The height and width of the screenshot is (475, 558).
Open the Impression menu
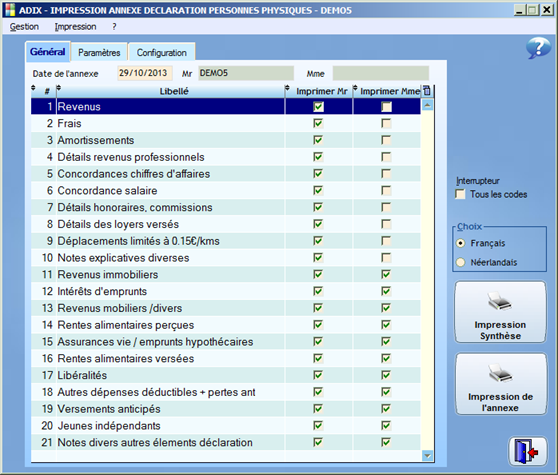(x=75, y=27)
